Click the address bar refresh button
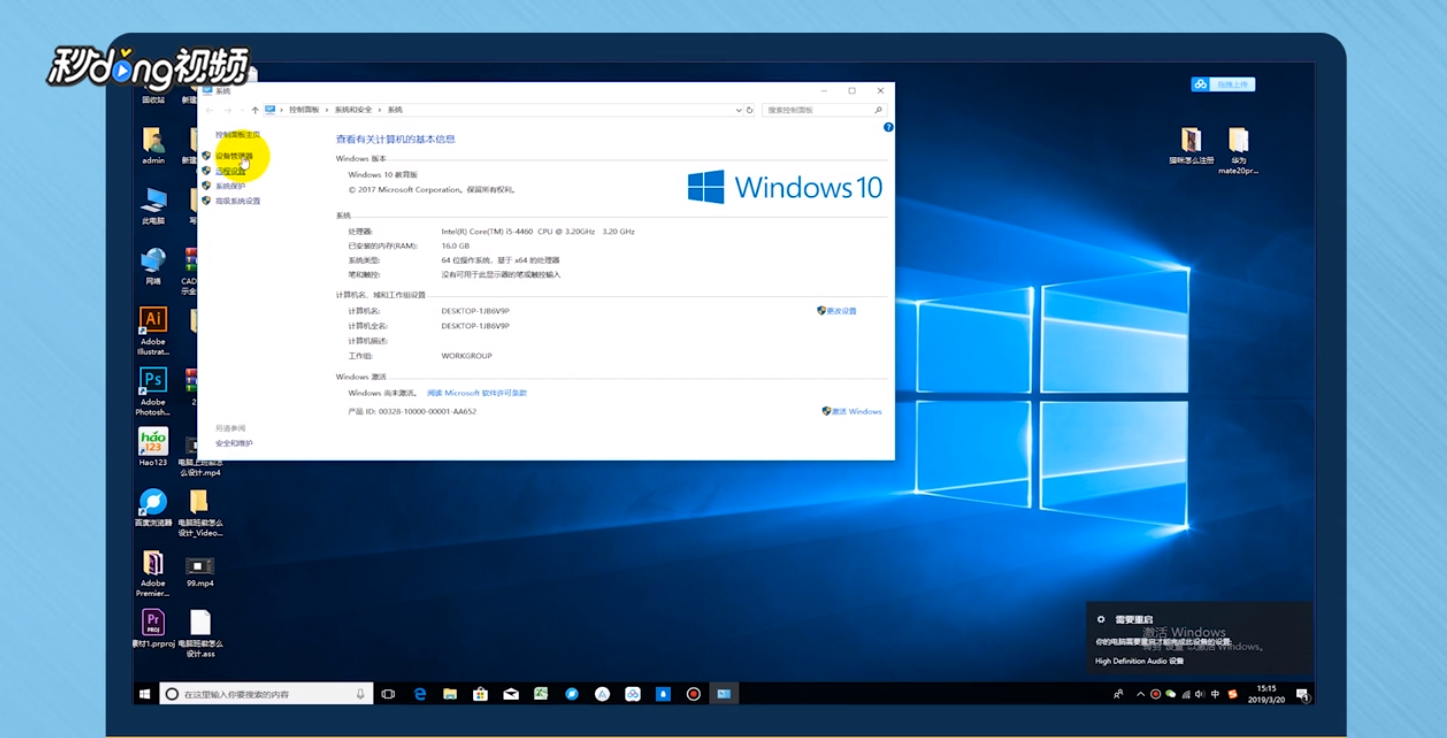Image resolution: width=1447 pixels, height=738 pixels. (x=750, y=110)
